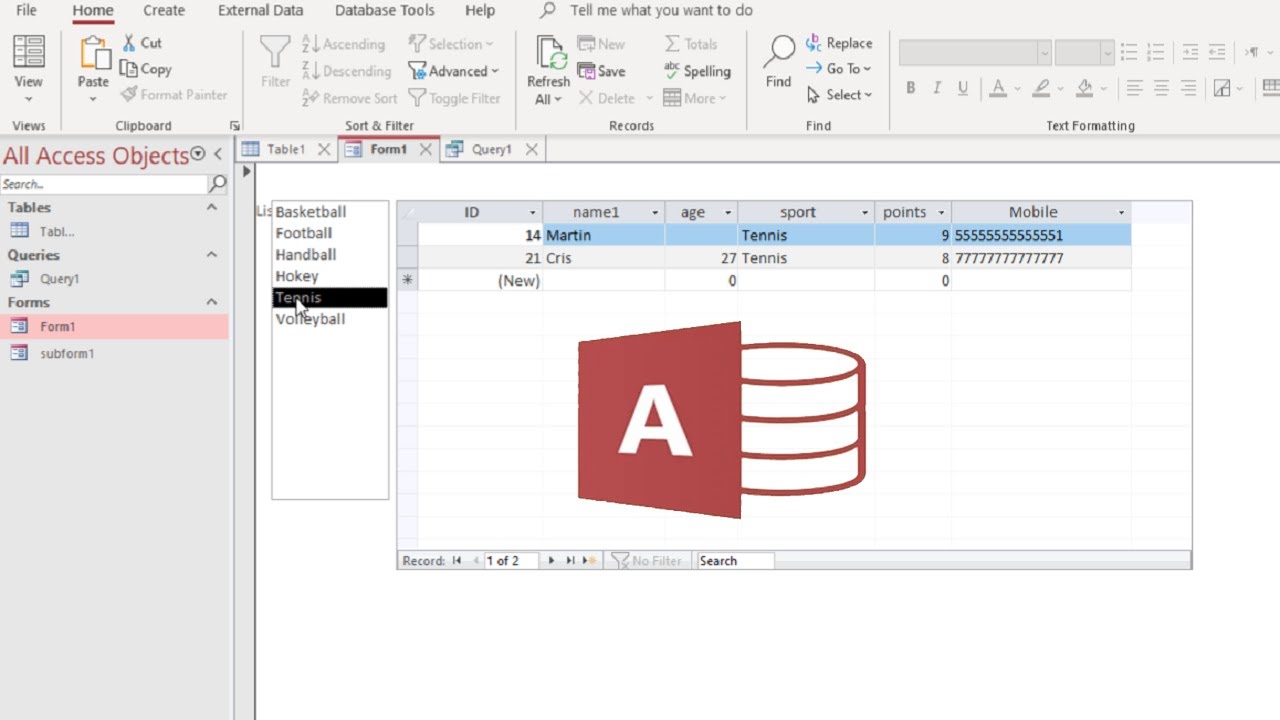
Task: Go to next record in navigator
Action: pyautogui.click(x=551, y=561)
